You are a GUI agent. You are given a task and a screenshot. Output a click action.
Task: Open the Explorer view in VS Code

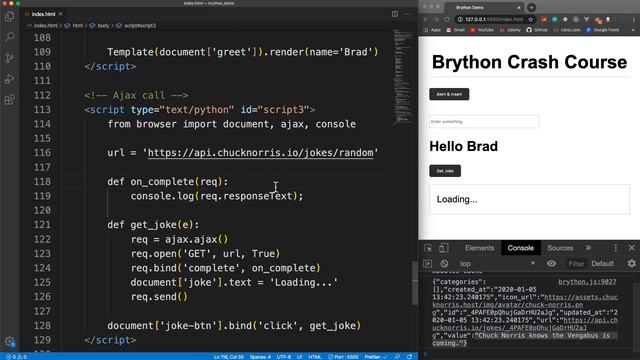point(9,16)
